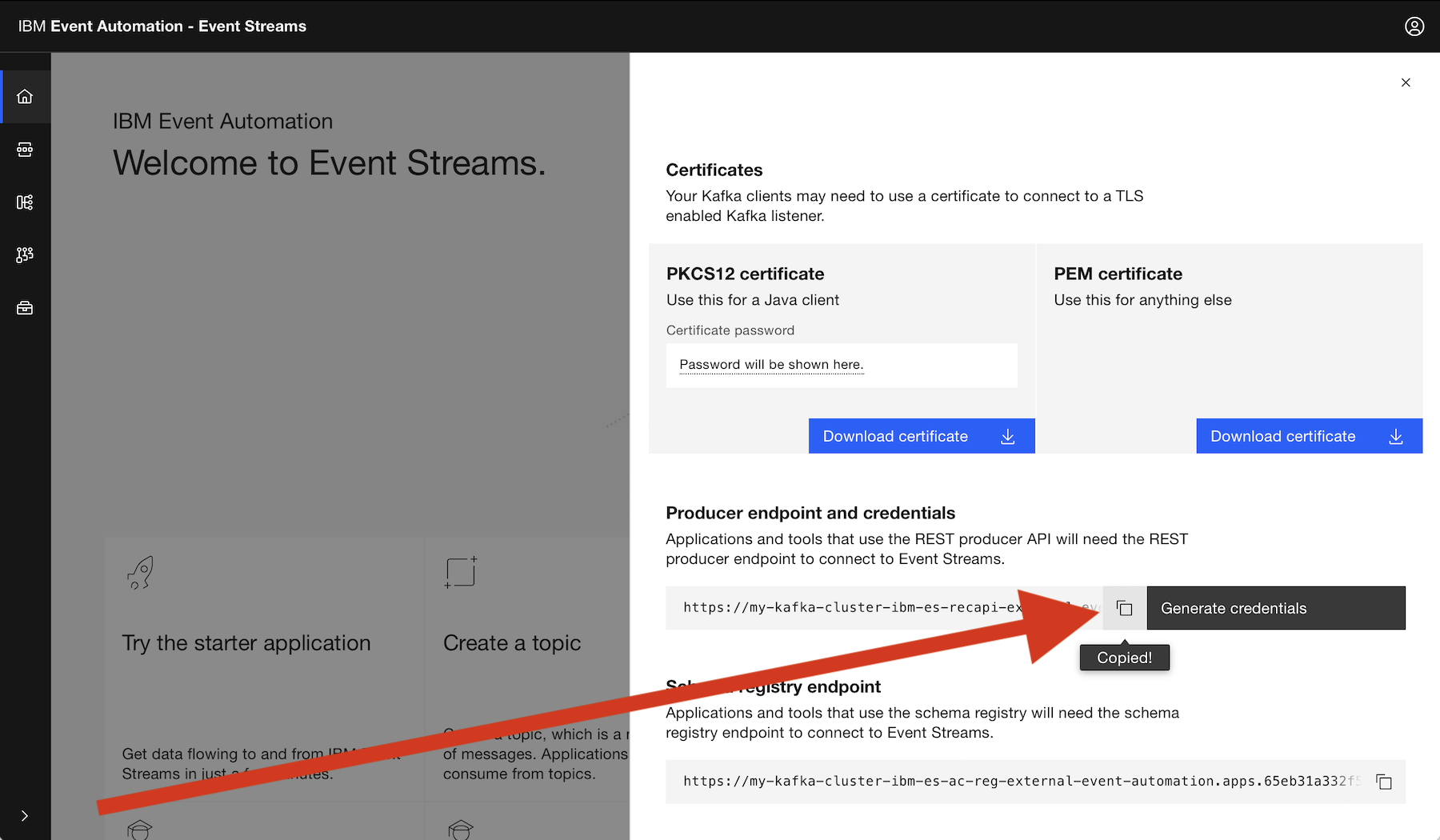Click the rocket icon on starter tile

pos(140,573)
